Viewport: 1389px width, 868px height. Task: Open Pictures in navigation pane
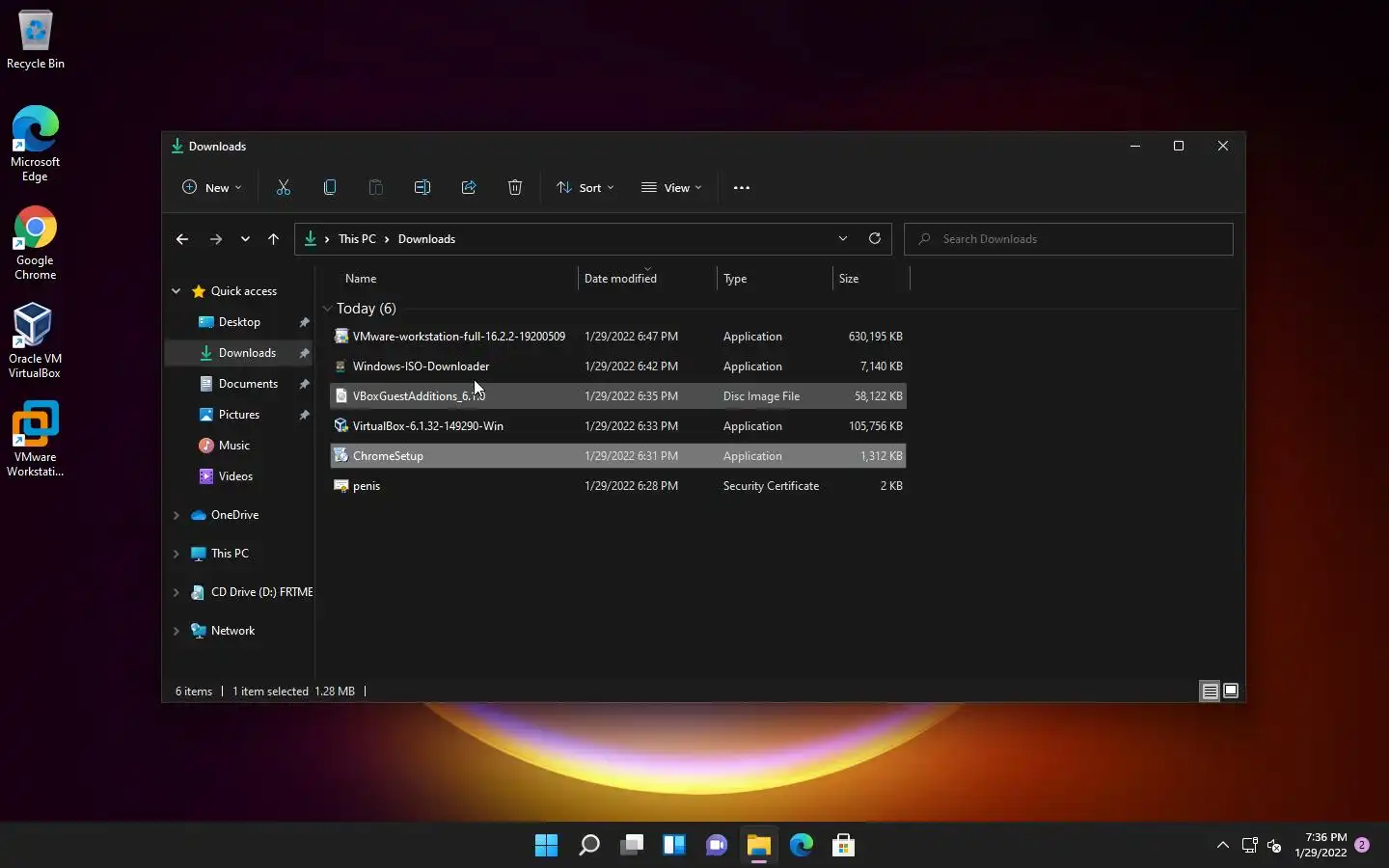click(239, 415)
